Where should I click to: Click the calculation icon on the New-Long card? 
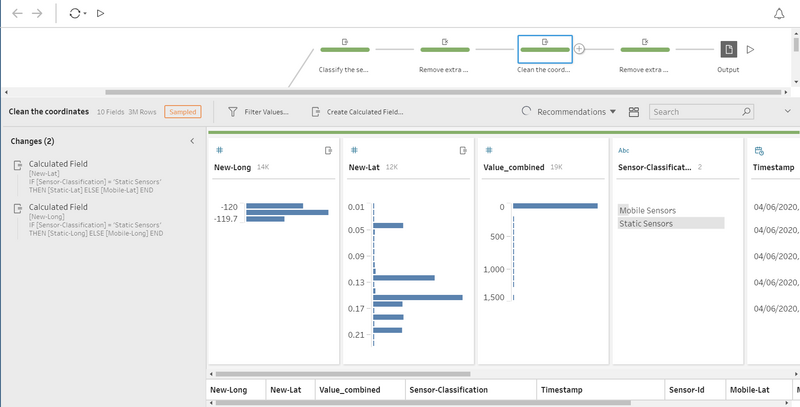click(x=327, y=150)
